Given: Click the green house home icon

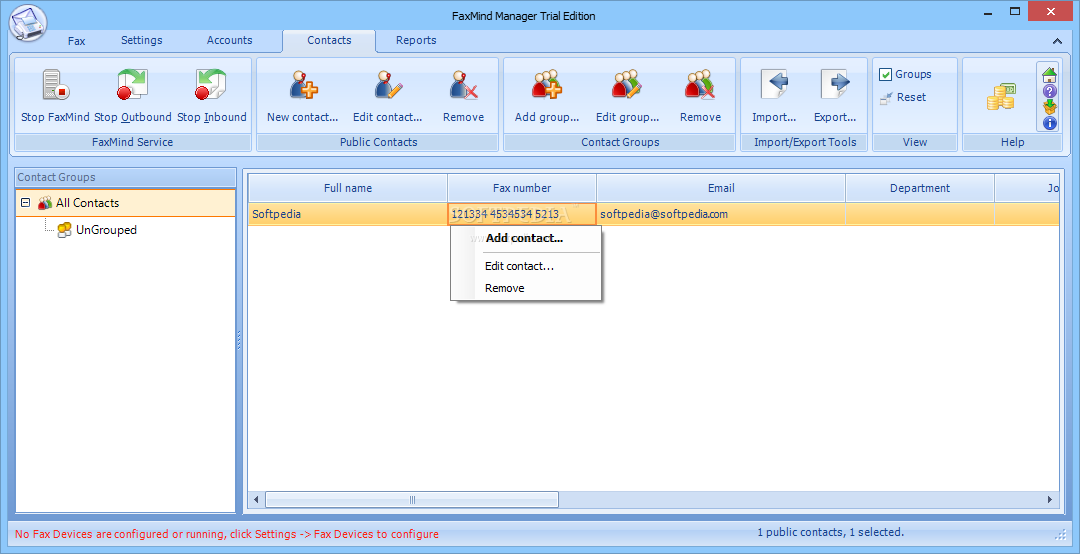Looking at the screenshot, I should click(x=1049, y=74).
